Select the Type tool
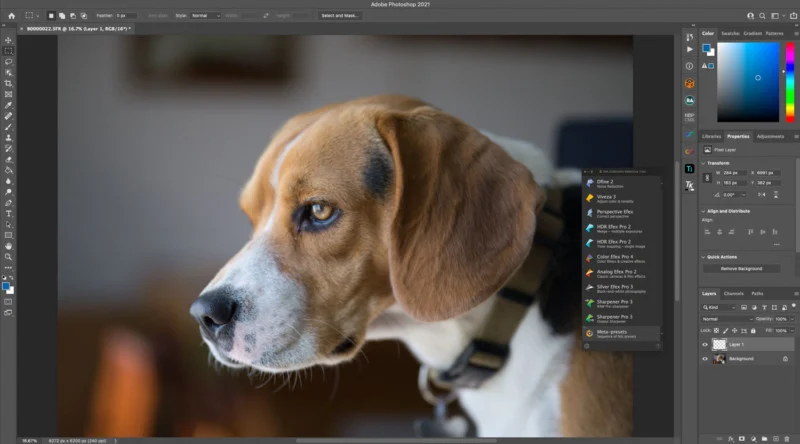 8,213
